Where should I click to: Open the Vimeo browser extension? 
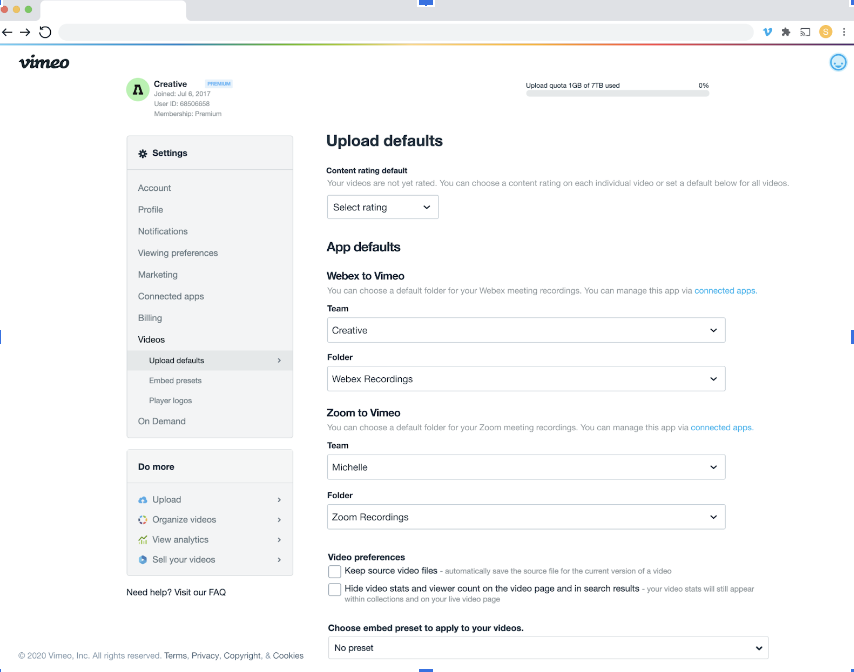tap(767, 32)
